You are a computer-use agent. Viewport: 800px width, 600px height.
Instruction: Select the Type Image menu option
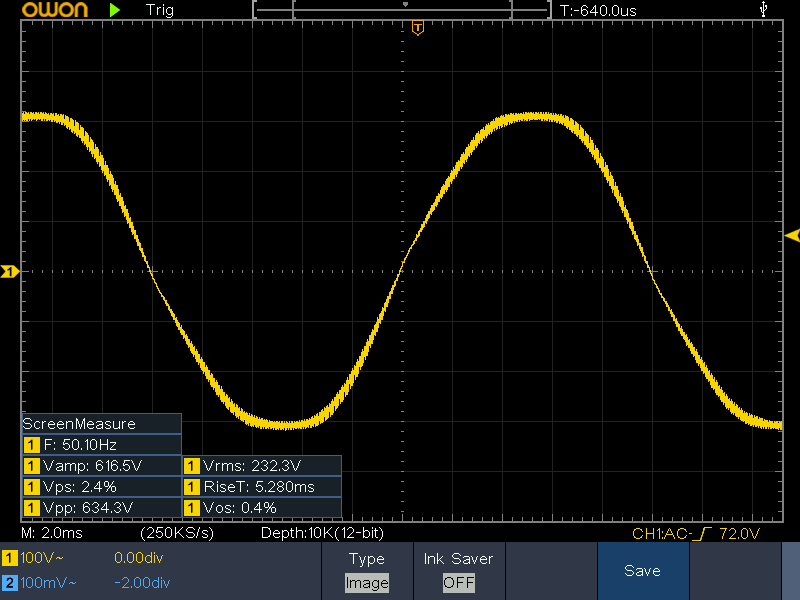(x=367, y=571)
